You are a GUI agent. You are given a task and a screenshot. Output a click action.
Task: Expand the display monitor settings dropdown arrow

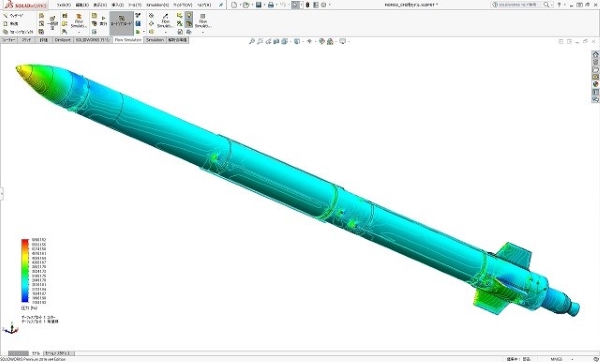[x=348, y=41]
